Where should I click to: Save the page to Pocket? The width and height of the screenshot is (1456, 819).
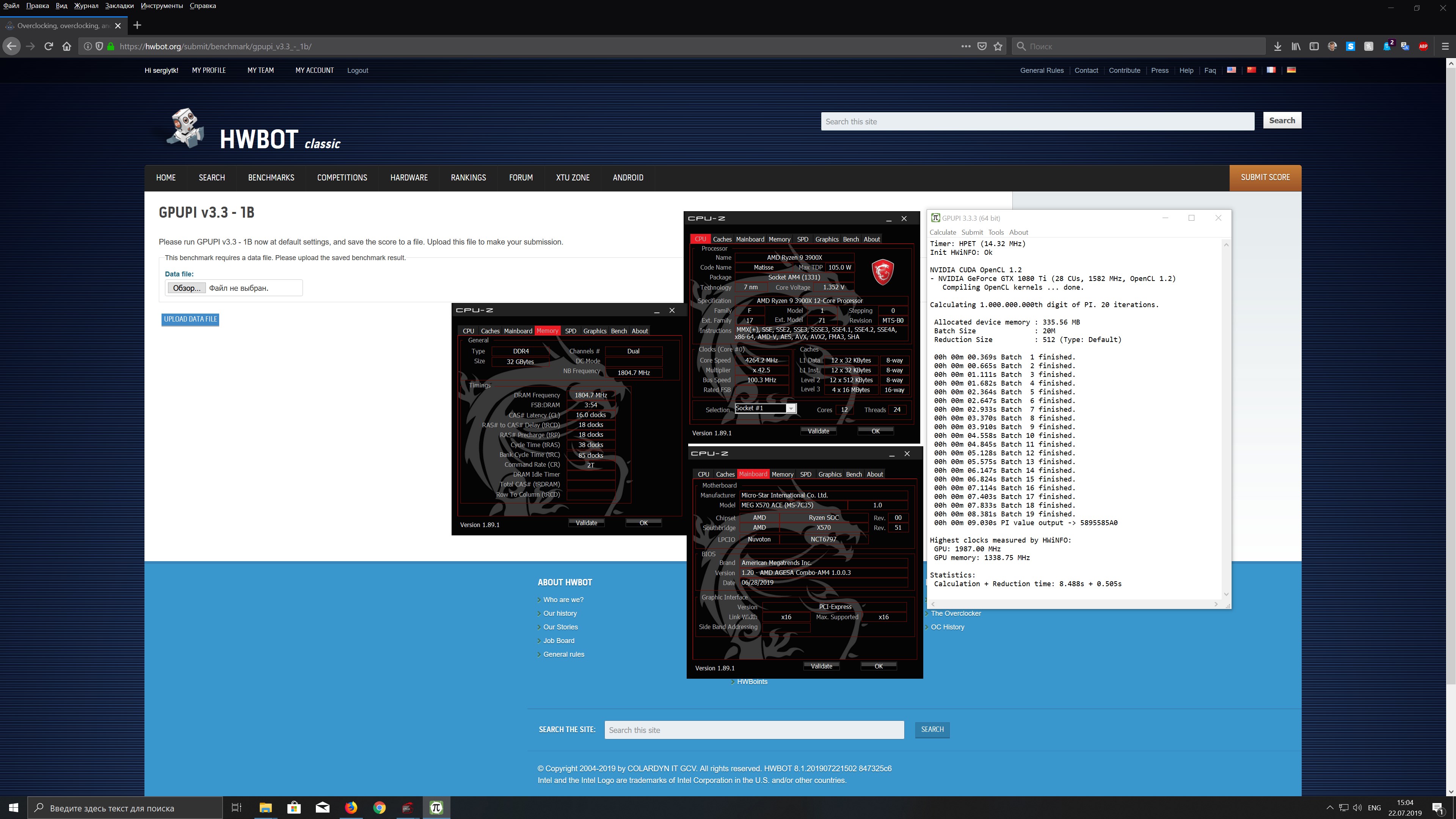coord(982,46)
